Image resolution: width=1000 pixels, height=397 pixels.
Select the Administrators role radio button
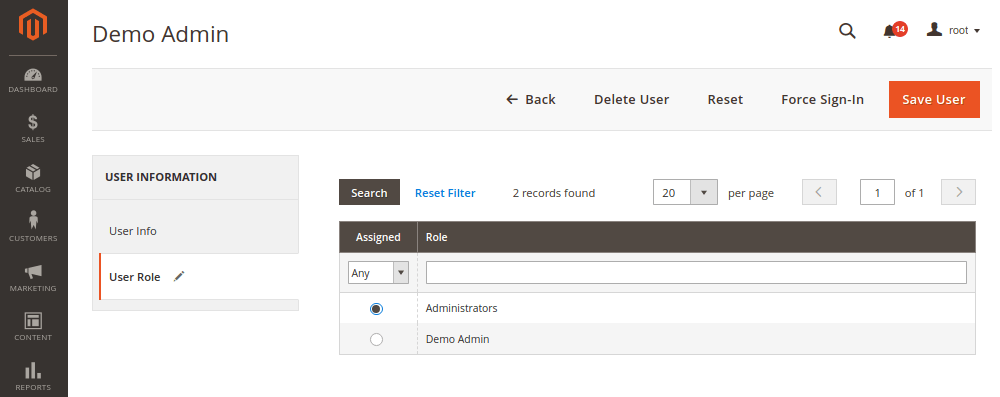coord(376,309)
